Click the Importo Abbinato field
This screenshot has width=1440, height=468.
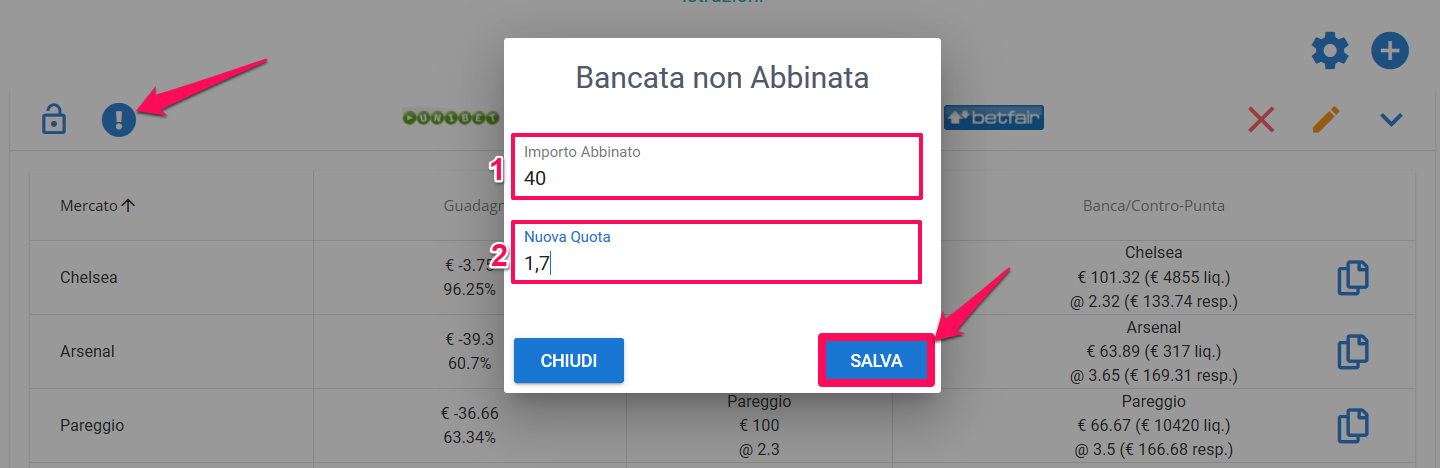click(x=716, y=167)
